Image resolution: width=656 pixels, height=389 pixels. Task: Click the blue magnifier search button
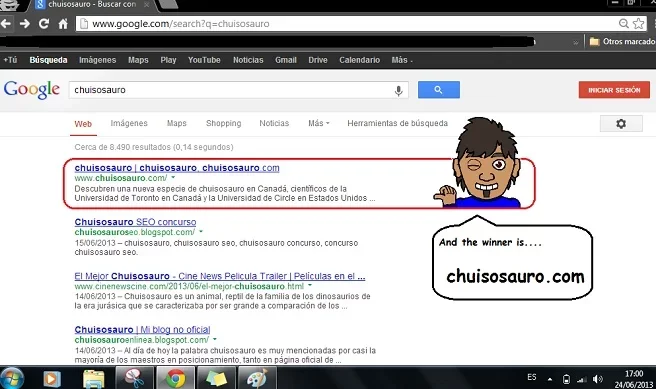(438, 90)
